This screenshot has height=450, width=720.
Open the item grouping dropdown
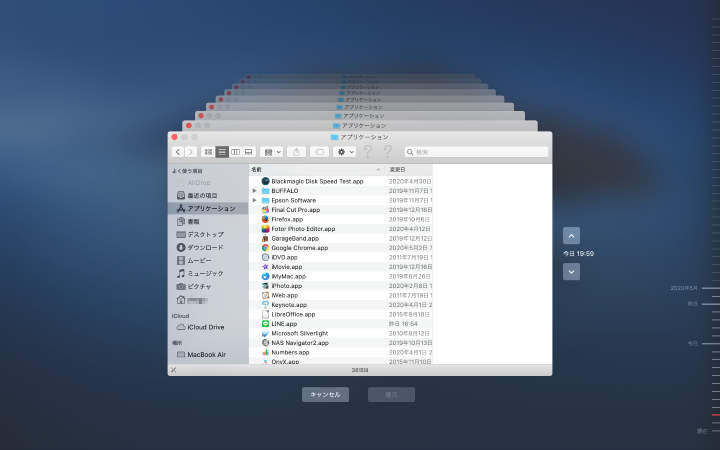tap(271, 152)
